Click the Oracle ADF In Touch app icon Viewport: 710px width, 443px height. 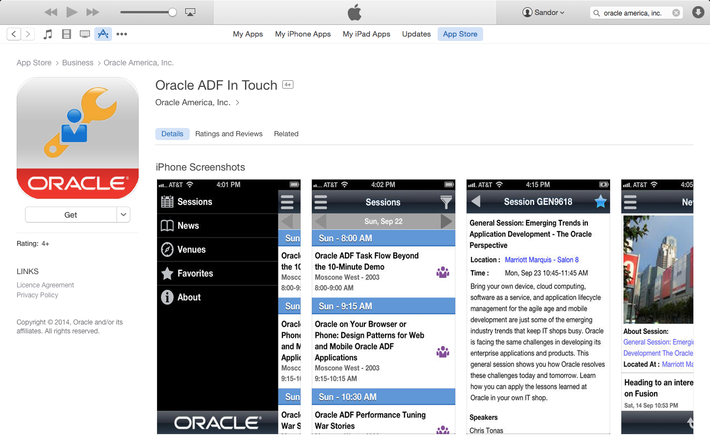point(77,138)
